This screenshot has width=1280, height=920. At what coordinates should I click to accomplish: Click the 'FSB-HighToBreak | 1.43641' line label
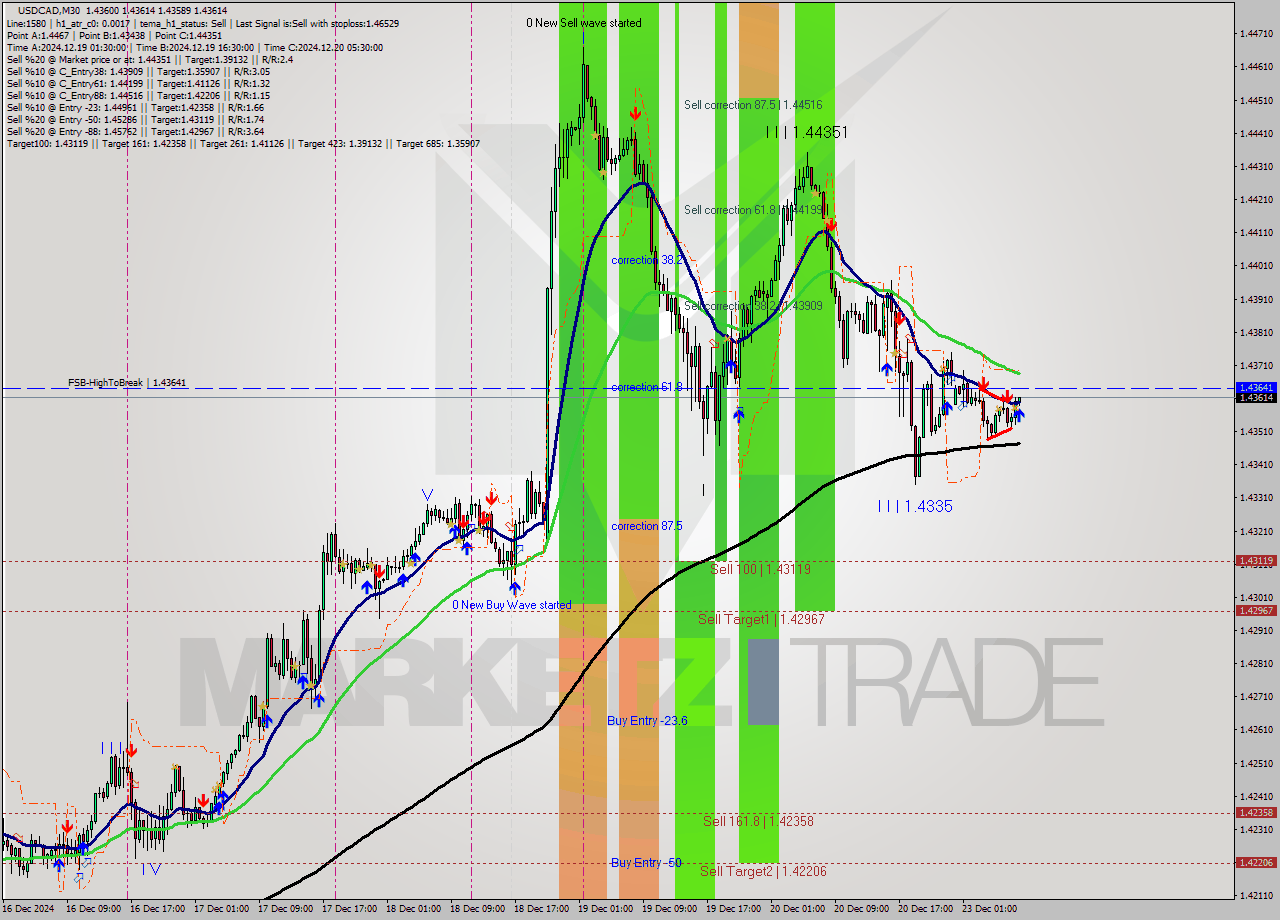[127, 382]
